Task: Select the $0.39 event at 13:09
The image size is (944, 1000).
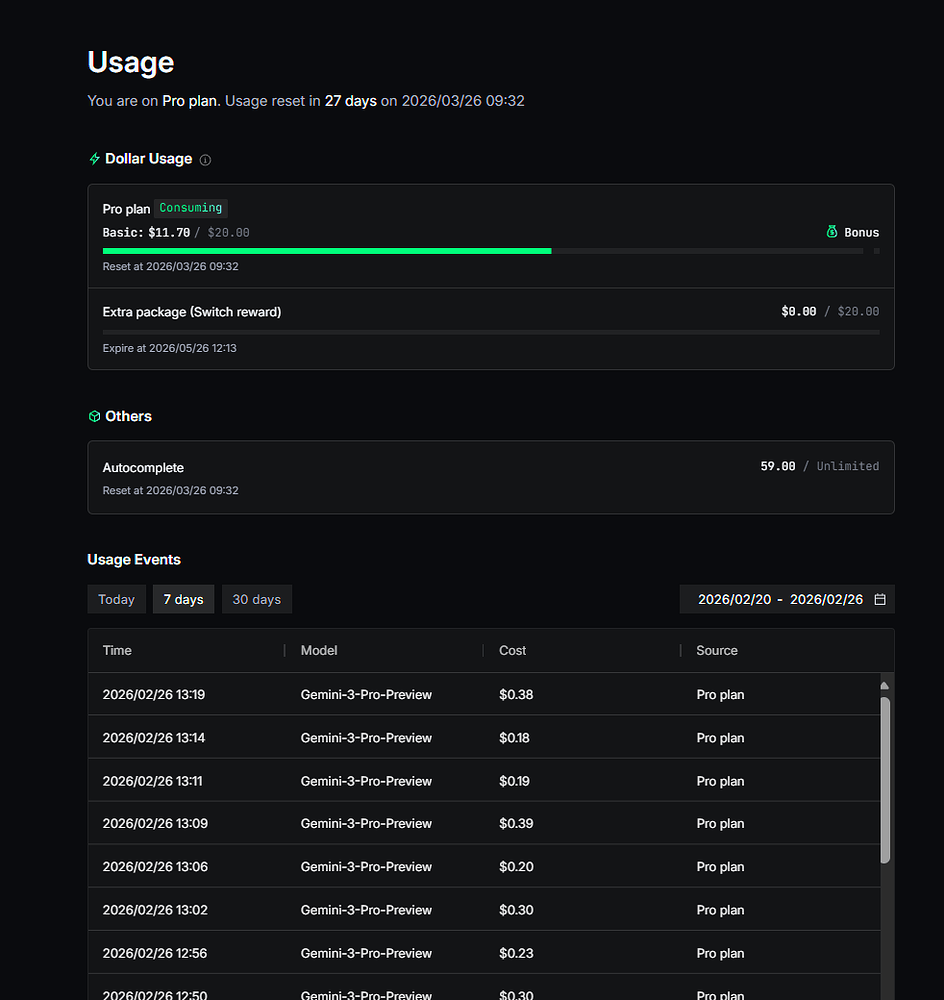Action: (x=484, y=823)
